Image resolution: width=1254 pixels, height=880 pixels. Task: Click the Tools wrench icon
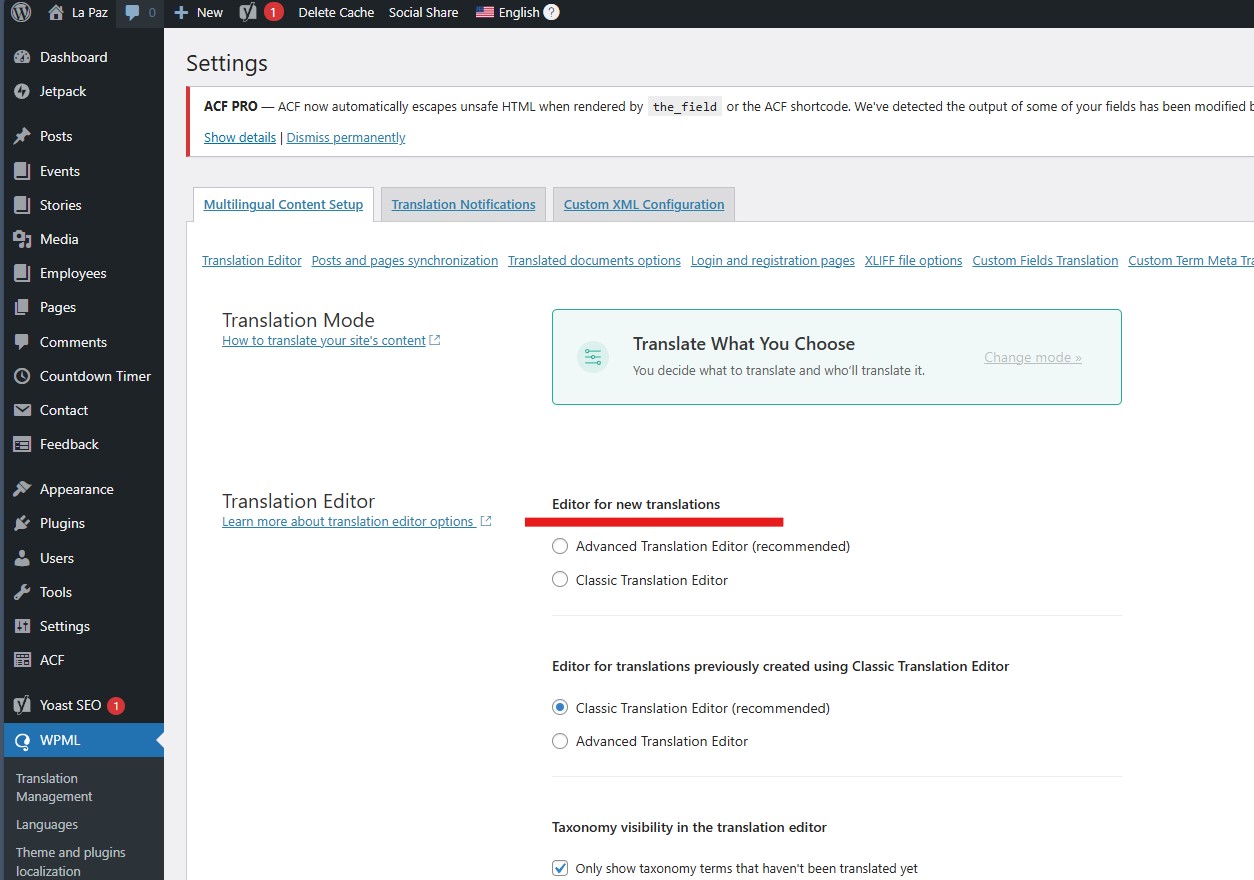point(22,593)
